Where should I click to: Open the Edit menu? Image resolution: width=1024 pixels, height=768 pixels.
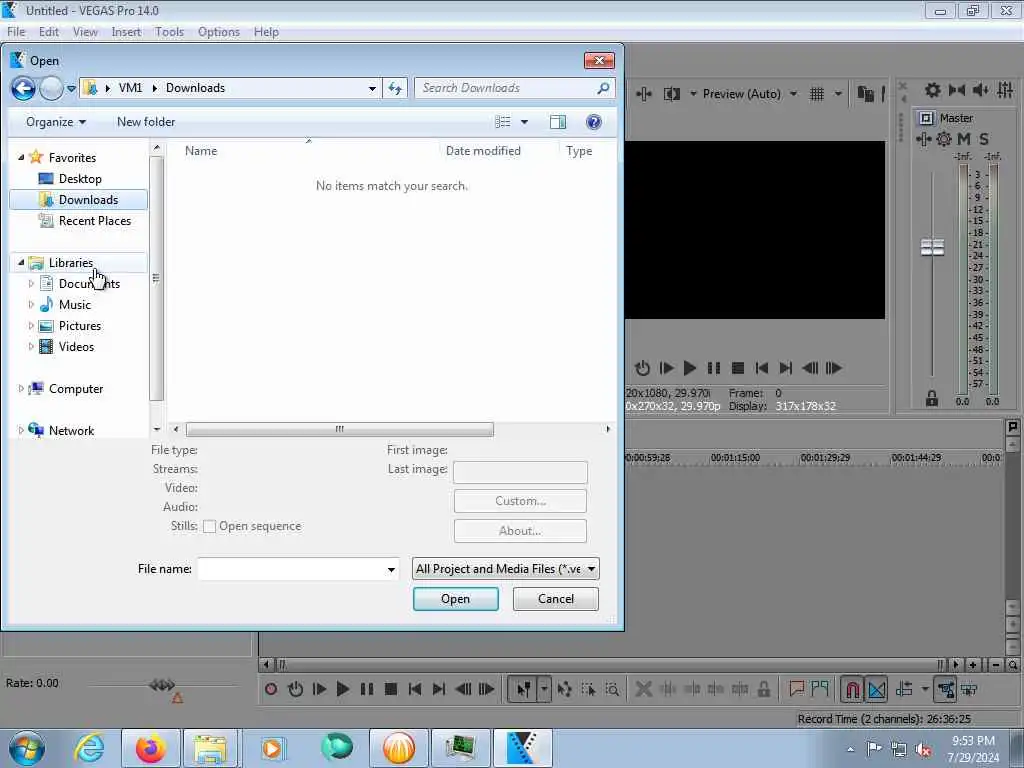click(48, 32)
